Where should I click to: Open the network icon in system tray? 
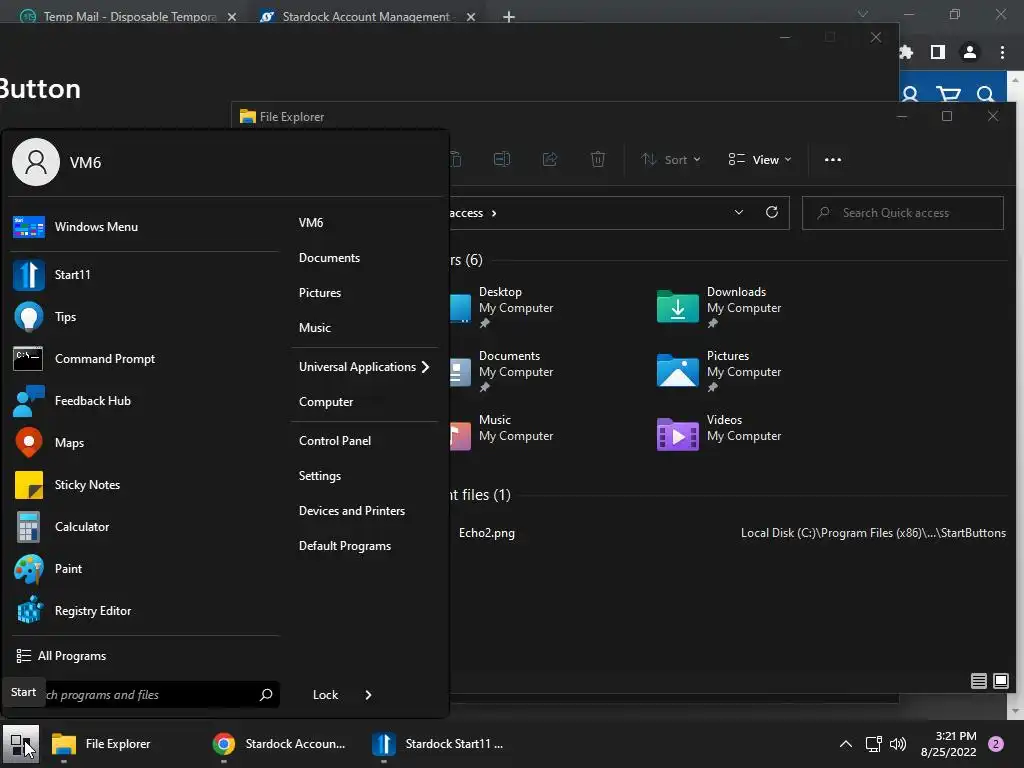point(873,744)
